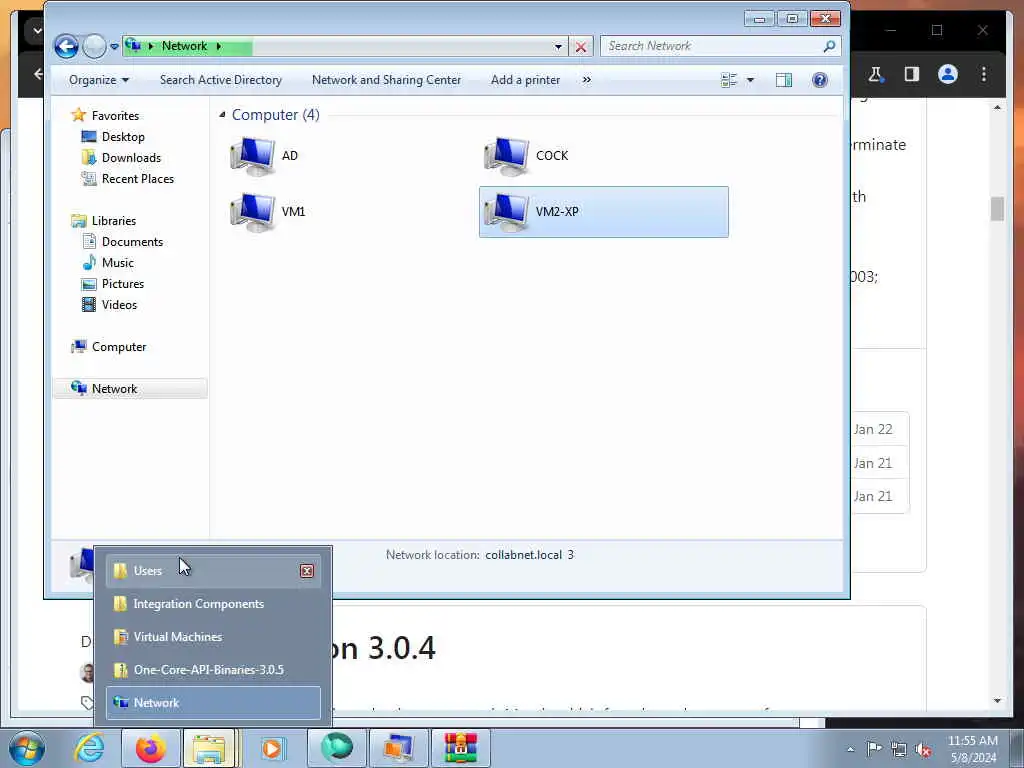Select Network in navigation pane

click(130, 389)
